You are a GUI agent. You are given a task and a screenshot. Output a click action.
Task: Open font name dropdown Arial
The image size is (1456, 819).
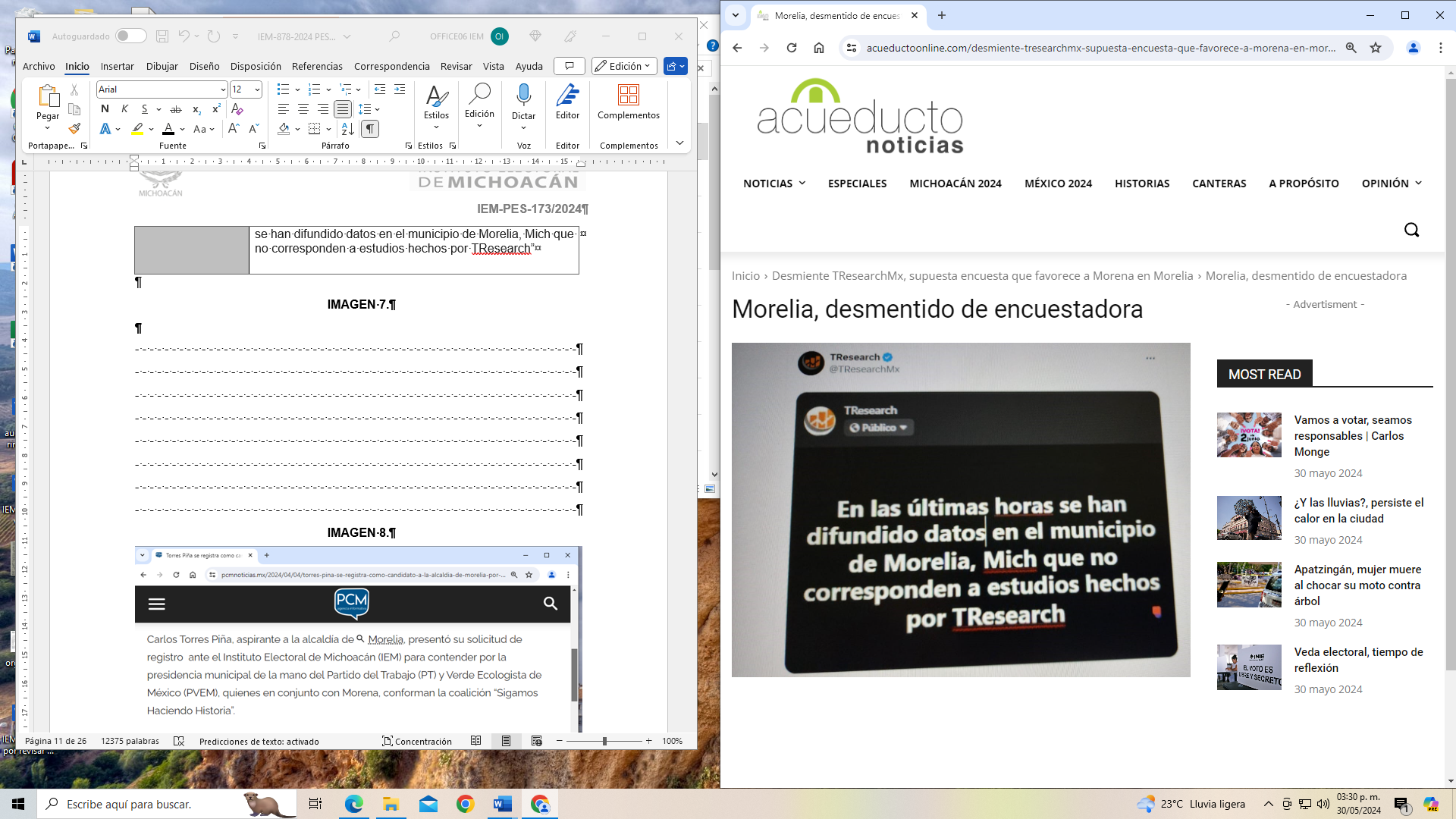(x=223, y=89)
